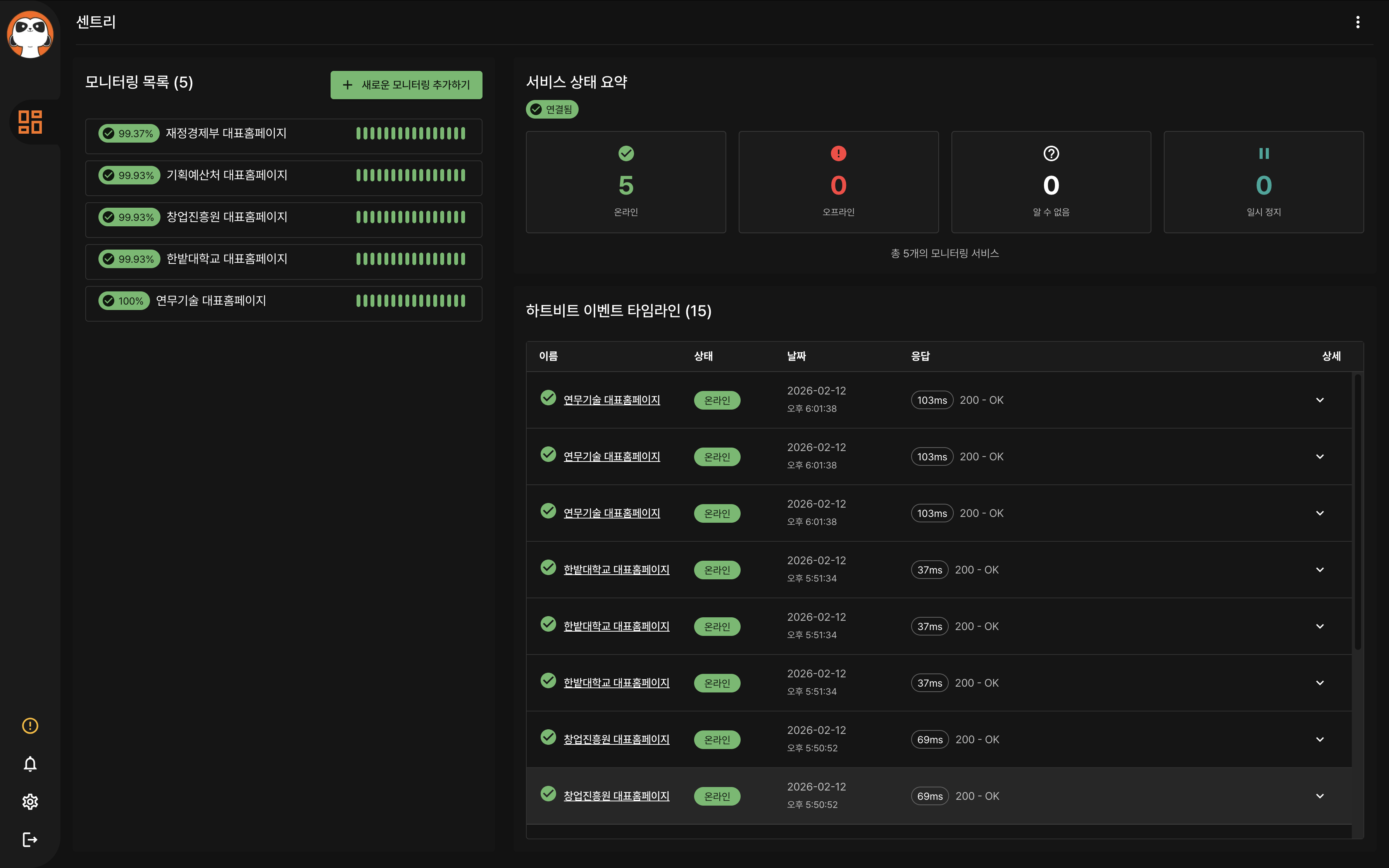The height and width of the screenshot is (868, 1389).
Task: Open the notifications bell icon
Action: pos(30,764)
